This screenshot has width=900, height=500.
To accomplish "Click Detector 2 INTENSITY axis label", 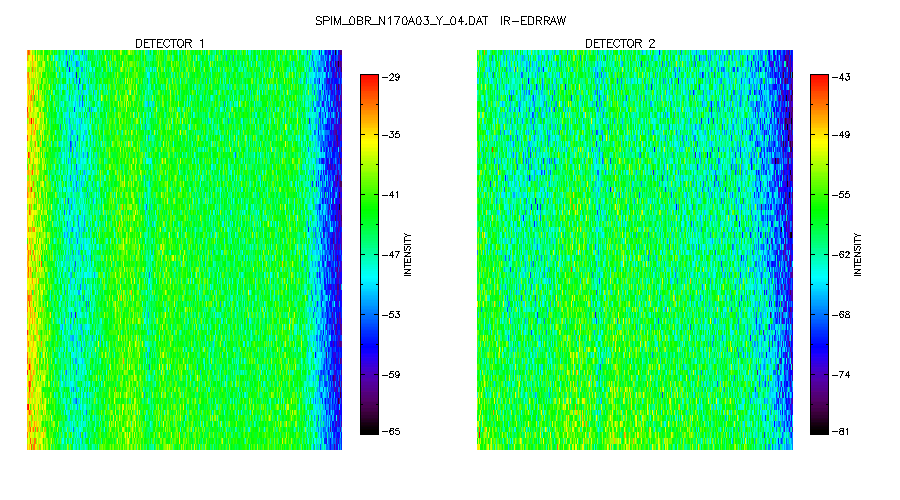I will click(858, 255).
